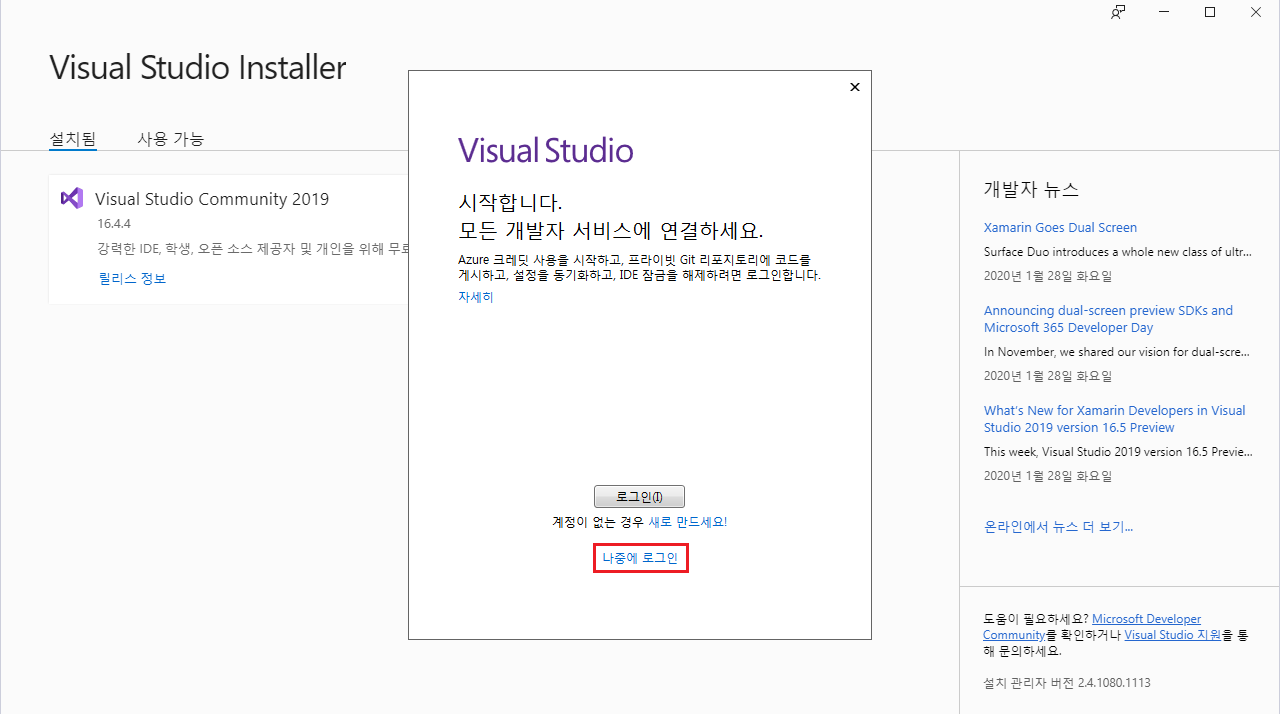The height and width of the screenshot is (714, 1280).
Task: Open the Announcing dual-screen preview SDKs article
Action: (x=1108, y=319)
